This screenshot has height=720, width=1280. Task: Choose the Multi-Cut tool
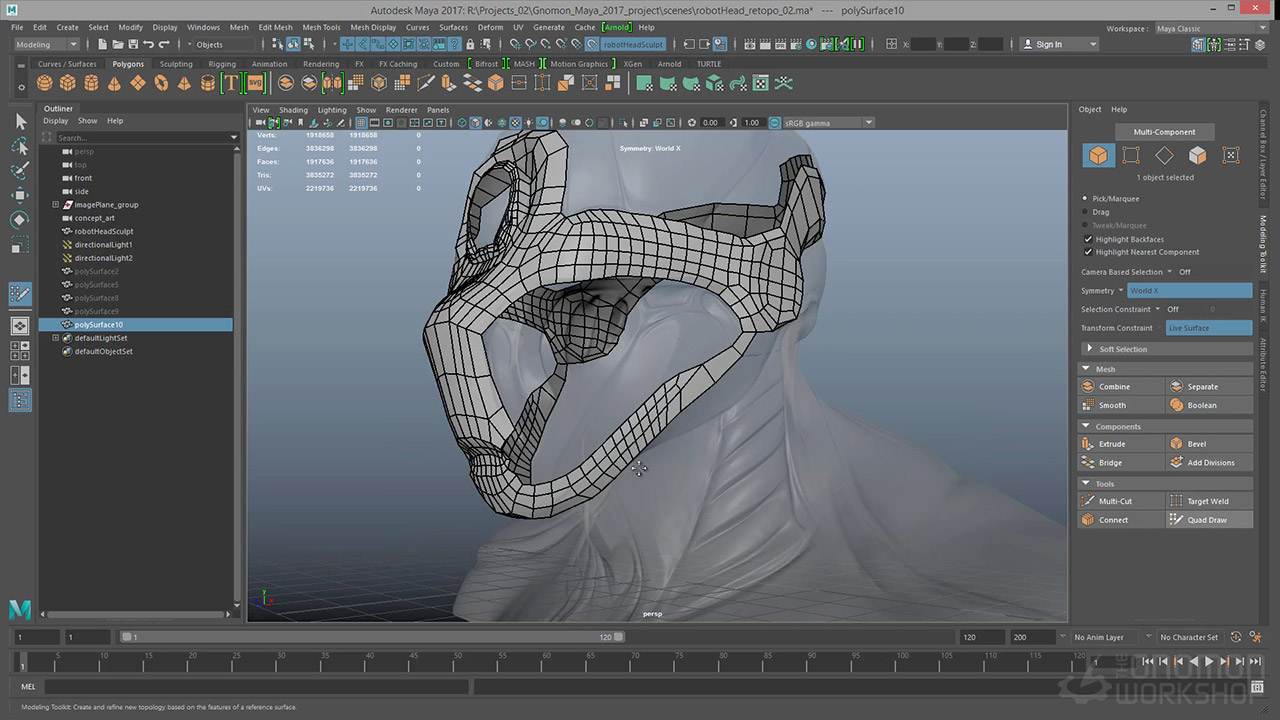[x=1114, y=501]
